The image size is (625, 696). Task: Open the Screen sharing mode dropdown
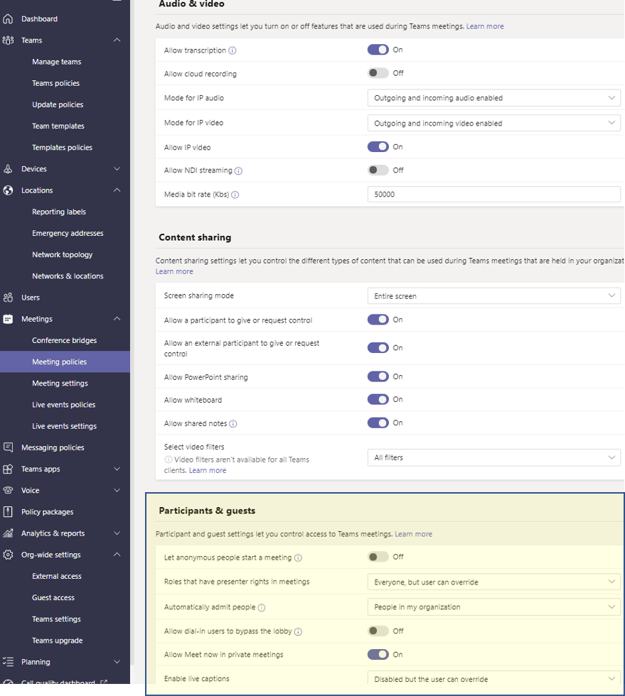[x=494, y=296]
